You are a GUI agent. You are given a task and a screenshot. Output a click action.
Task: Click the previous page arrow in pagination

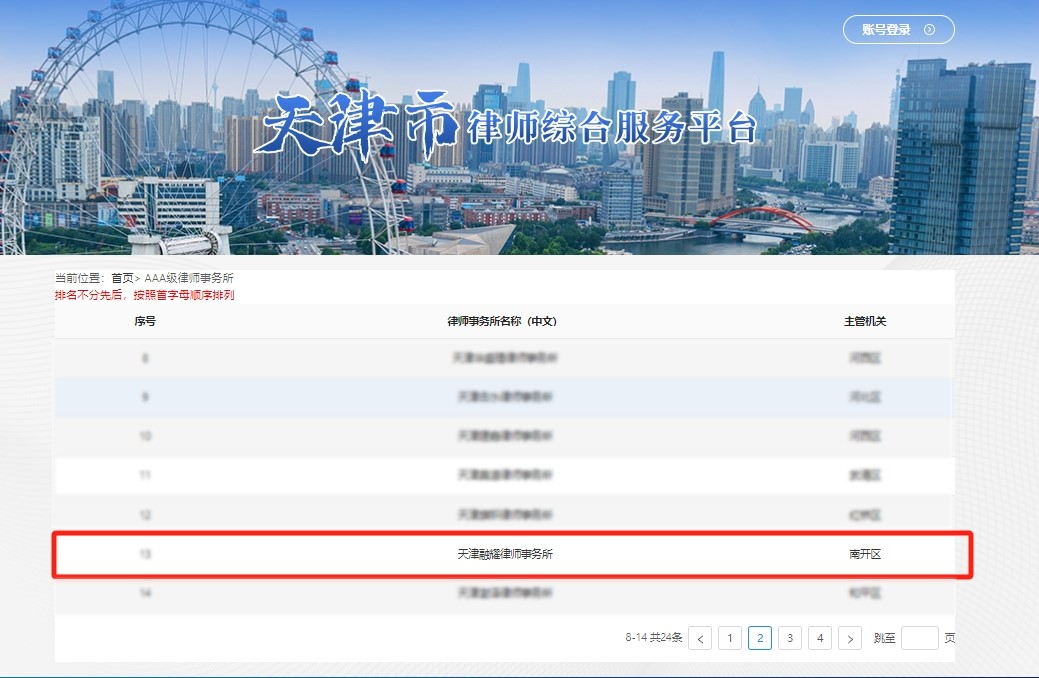[701, 637]
